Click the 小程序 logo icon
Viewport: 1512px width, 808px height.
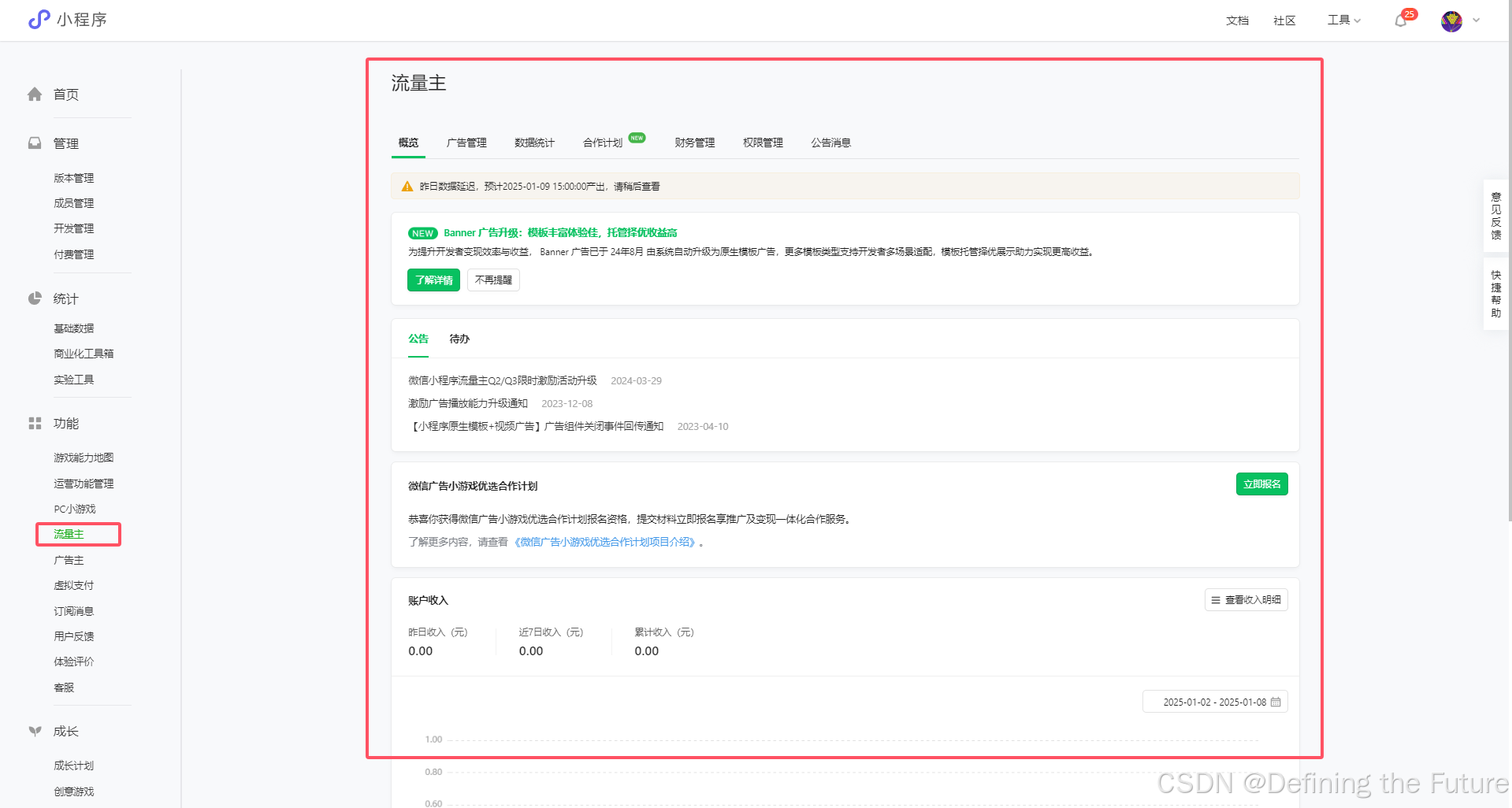(39, 20)
